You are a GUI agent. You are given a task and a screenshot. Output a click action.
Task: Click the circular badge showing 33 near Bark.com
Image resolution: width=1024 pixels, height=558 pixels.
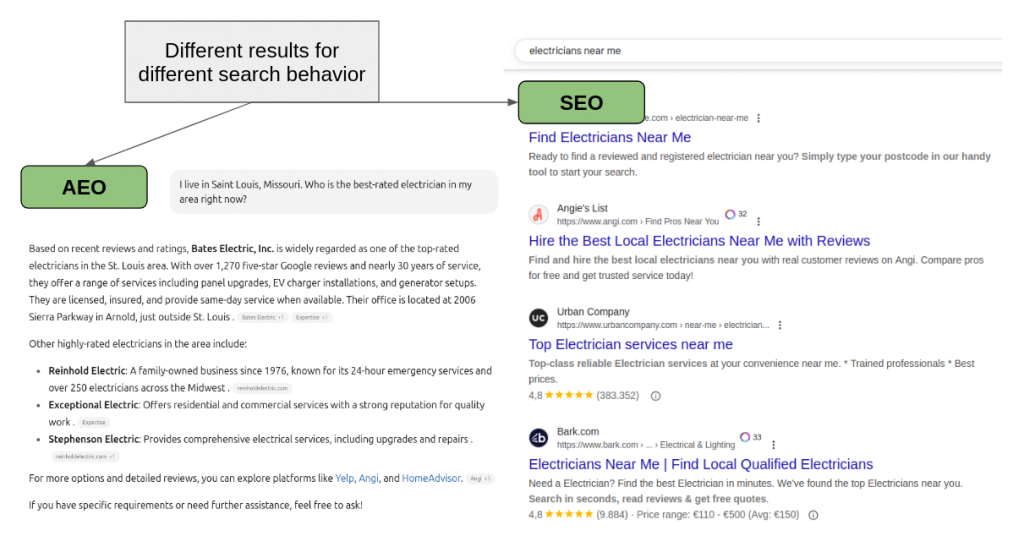[751, 437]
